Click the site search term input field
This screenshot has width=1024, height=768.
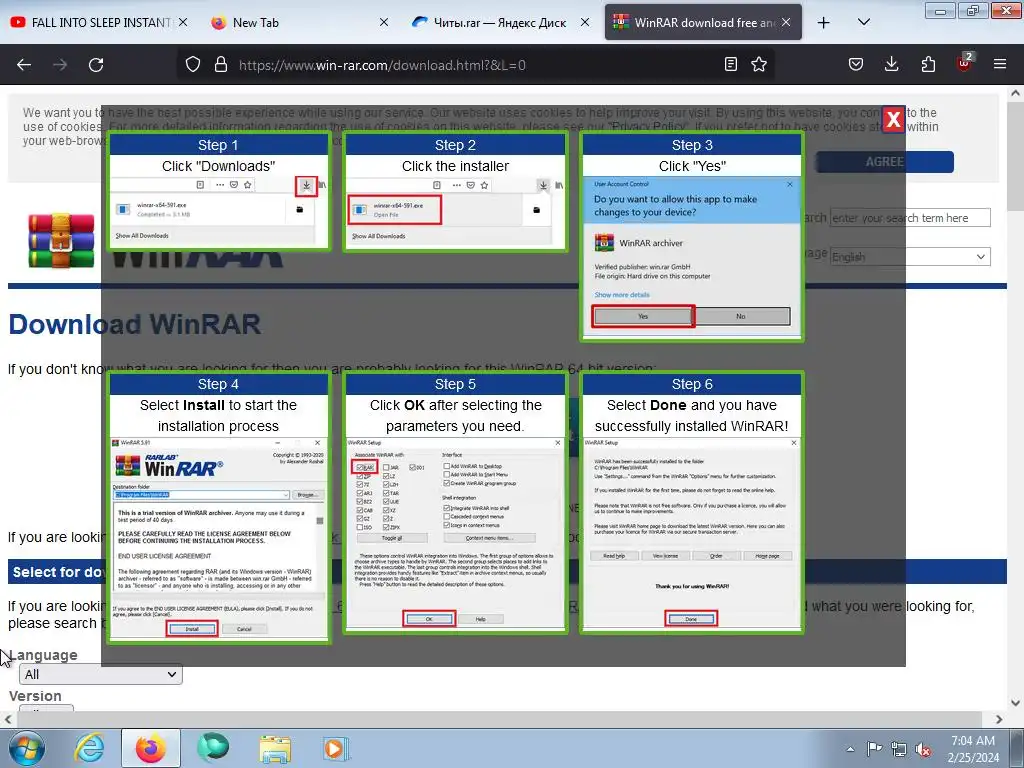[910, 217]
